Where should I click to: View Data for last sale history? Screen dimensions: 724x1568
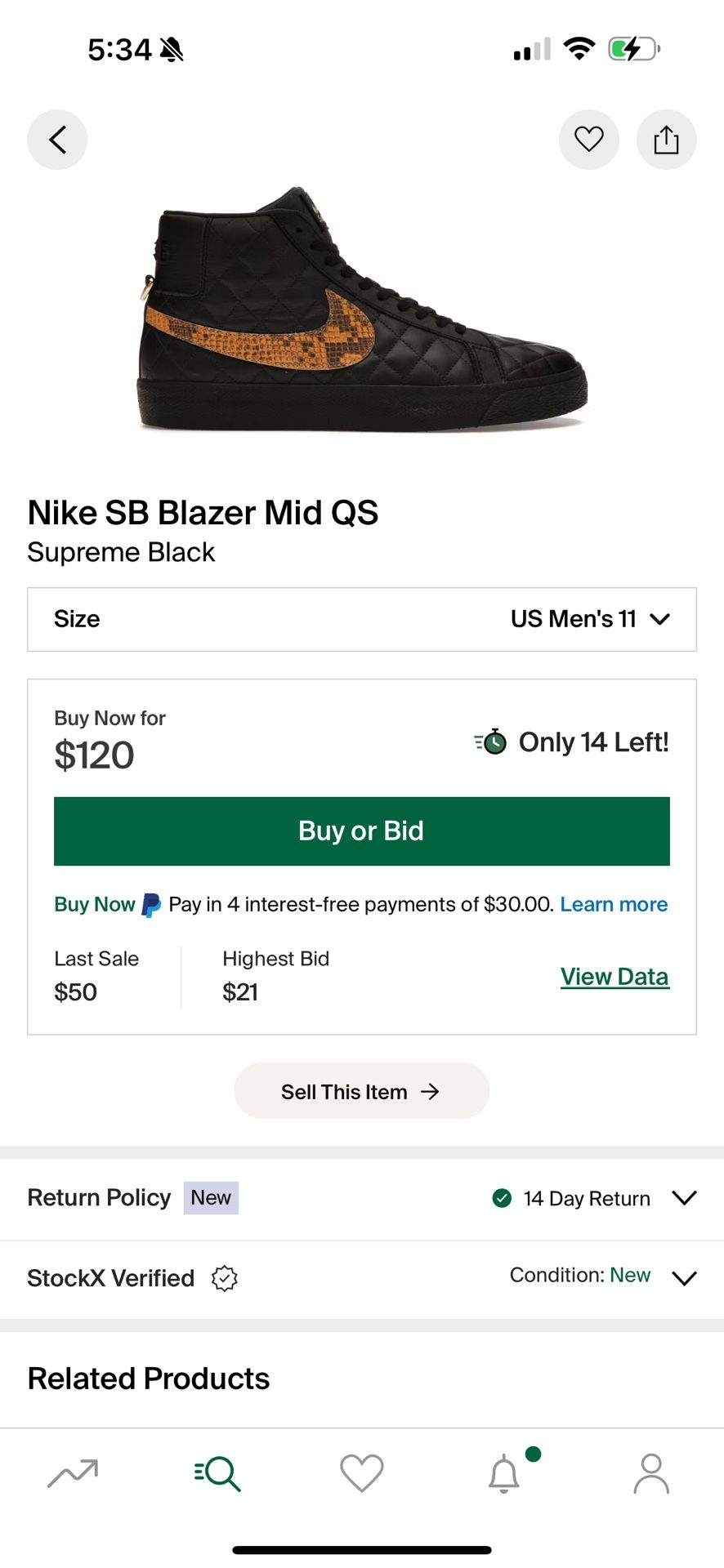coord(615,976)
